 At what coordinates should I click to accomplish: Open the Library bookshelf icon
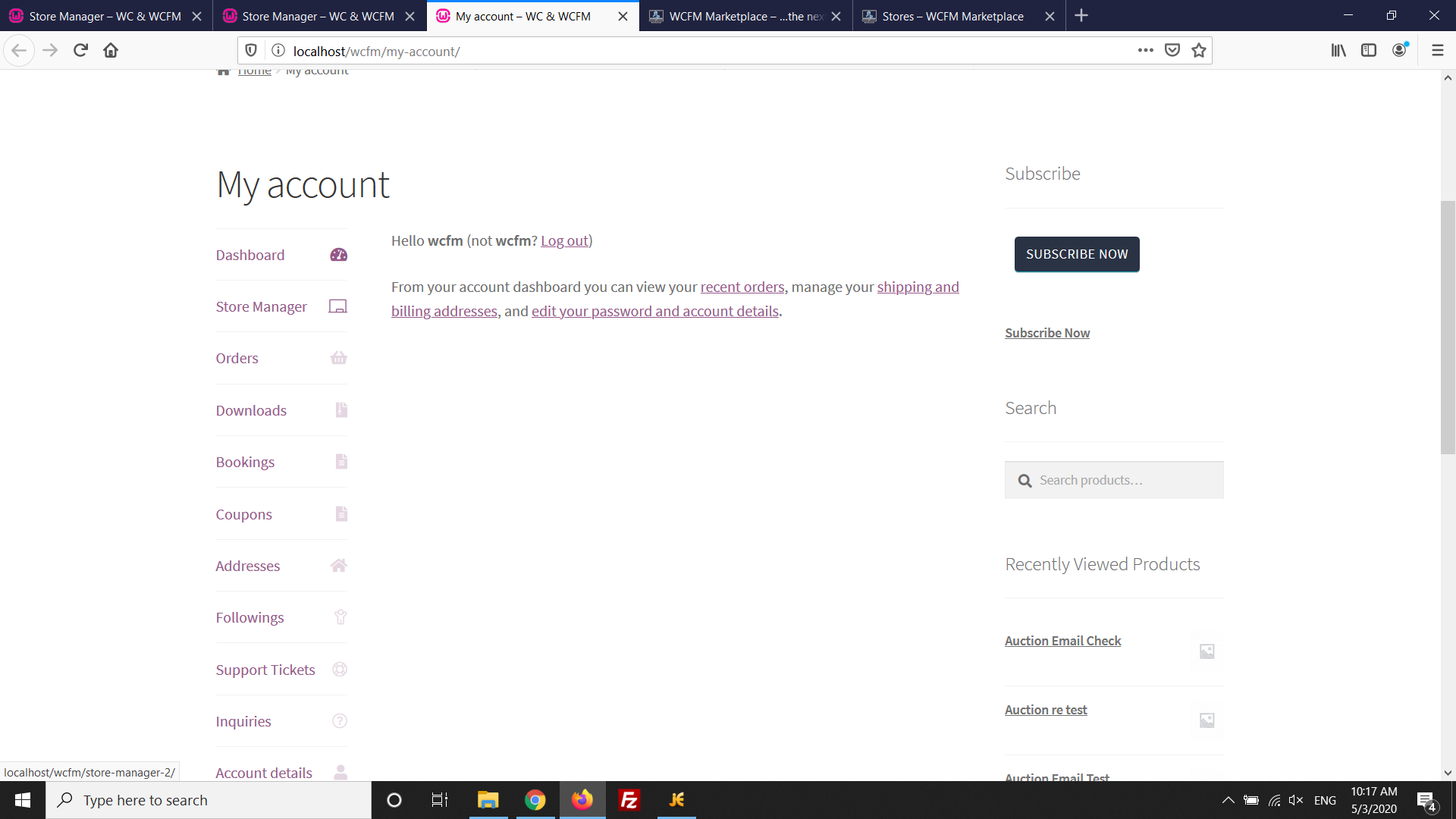pos(1338,51)
